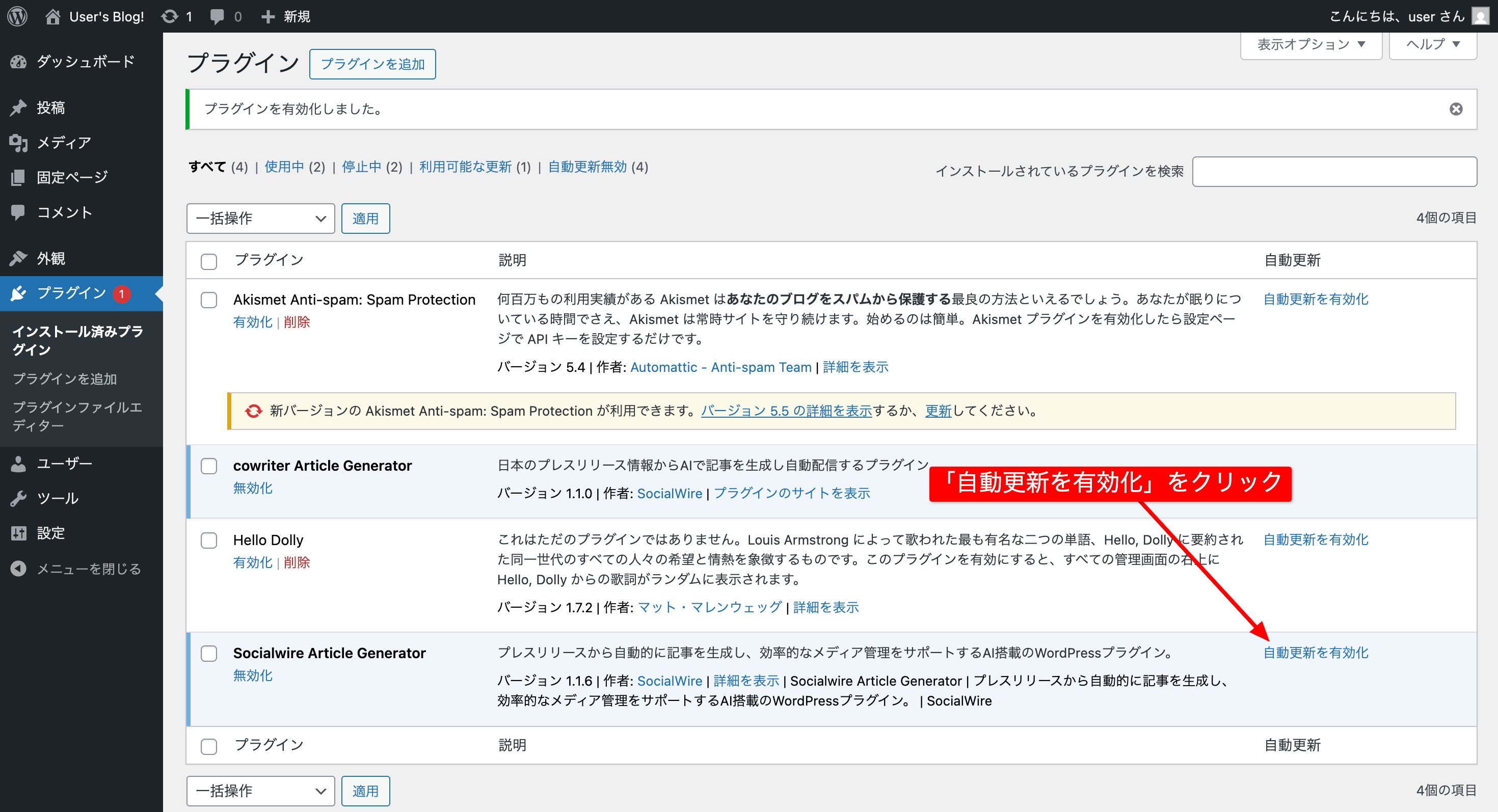Screen dimensions: 1498x812
Task: Select the メディア sidebar icon
Action: coord(18,143)
